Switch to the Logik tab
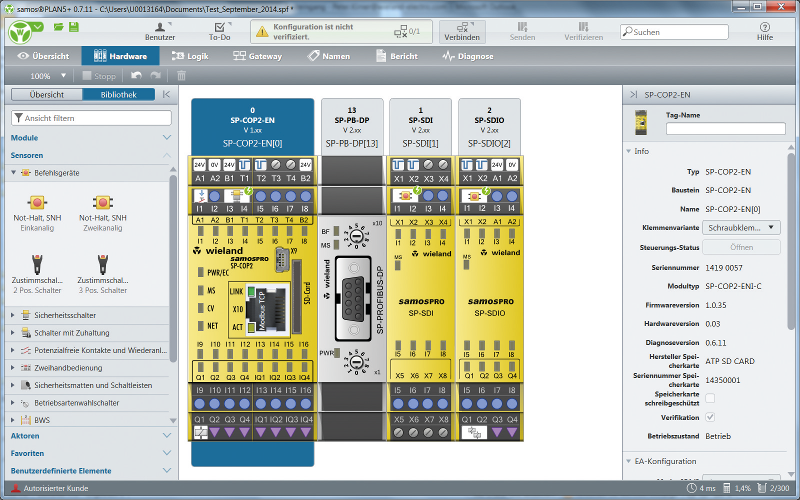The image size is (800, 500). pos(190,56)
